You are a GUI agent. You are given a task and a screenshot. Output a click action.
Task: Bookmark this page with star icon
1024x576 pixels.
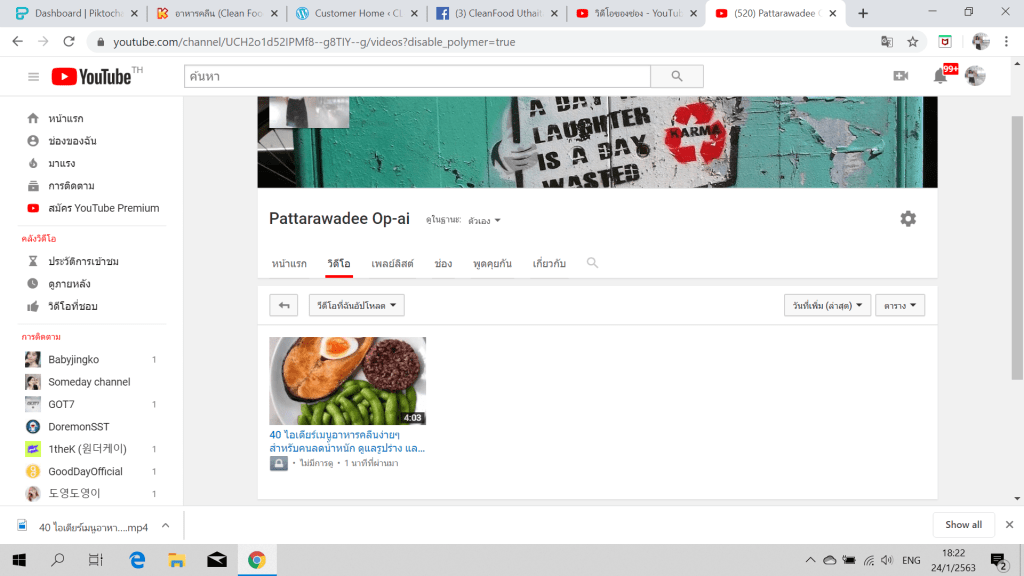[x=912, y=42]
